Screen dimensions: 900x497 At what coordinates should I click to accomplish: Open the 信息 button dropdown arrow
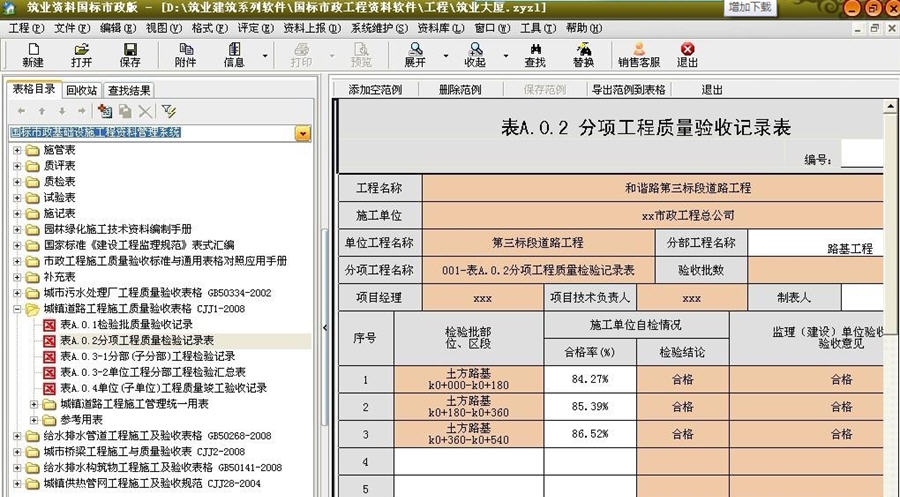pyautogui.click(x=265, y=56)
